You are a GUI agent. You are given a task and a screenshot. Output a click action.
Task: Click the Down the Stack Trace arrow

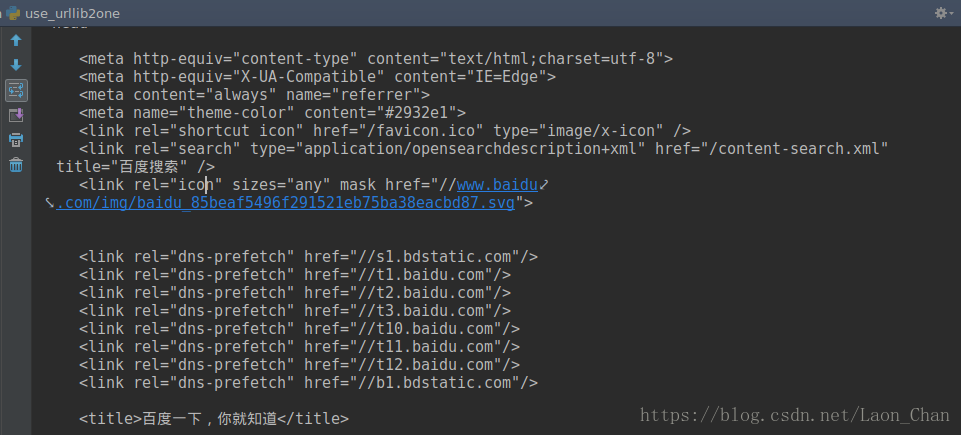16,65
